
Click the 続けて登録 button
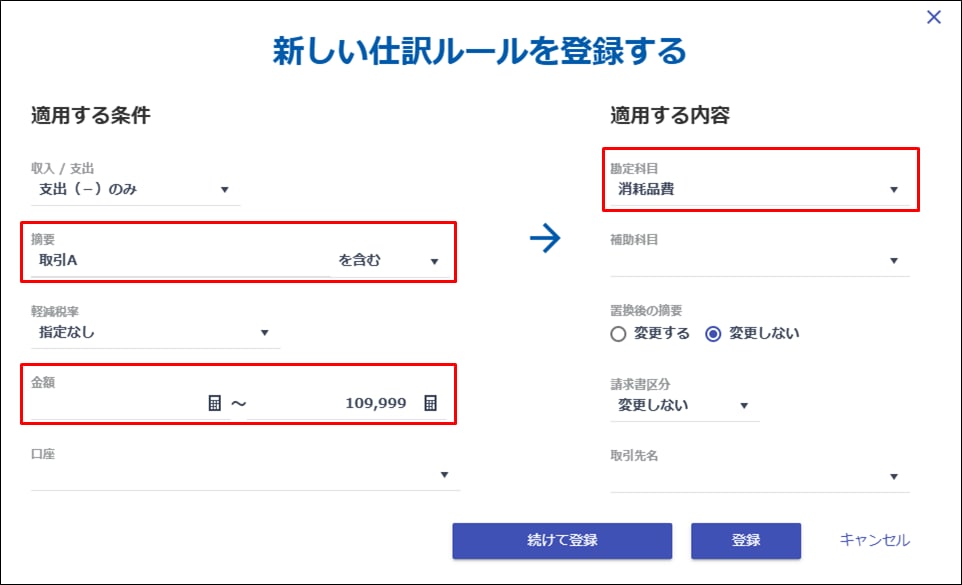coord(562,541)
